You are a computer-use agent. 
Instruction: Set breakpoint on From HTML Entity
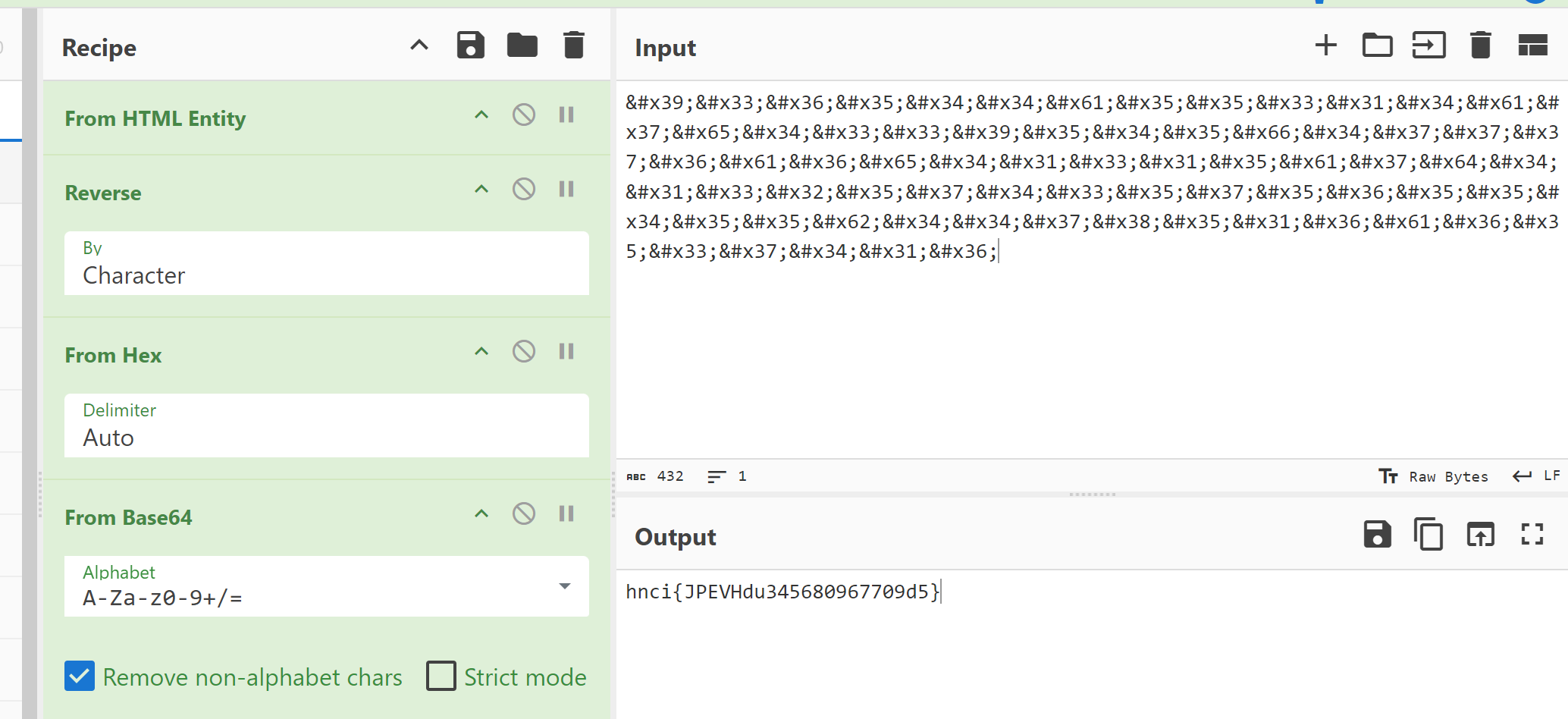(566, 115)
